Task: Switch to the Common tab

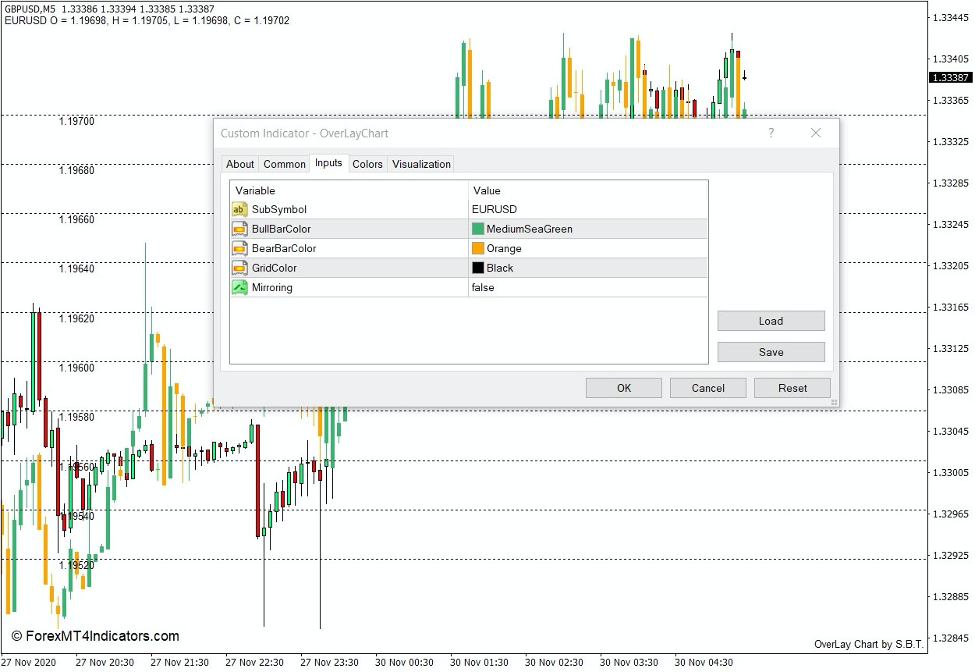Action: tap(285, 164)
